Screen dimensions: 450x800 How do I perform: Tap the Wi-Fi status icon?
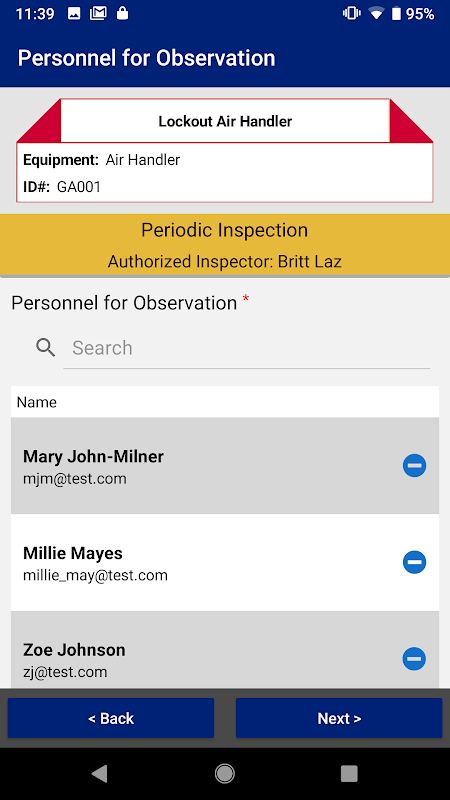point(376,14)
